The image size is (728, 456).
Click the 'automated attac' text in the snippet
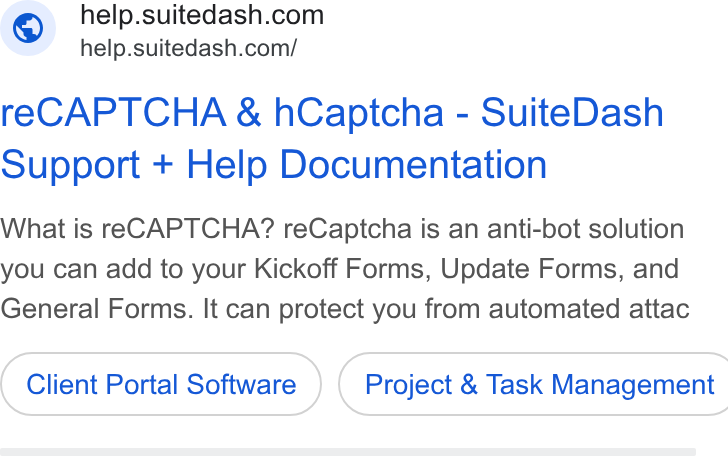[x=589, y=310]
